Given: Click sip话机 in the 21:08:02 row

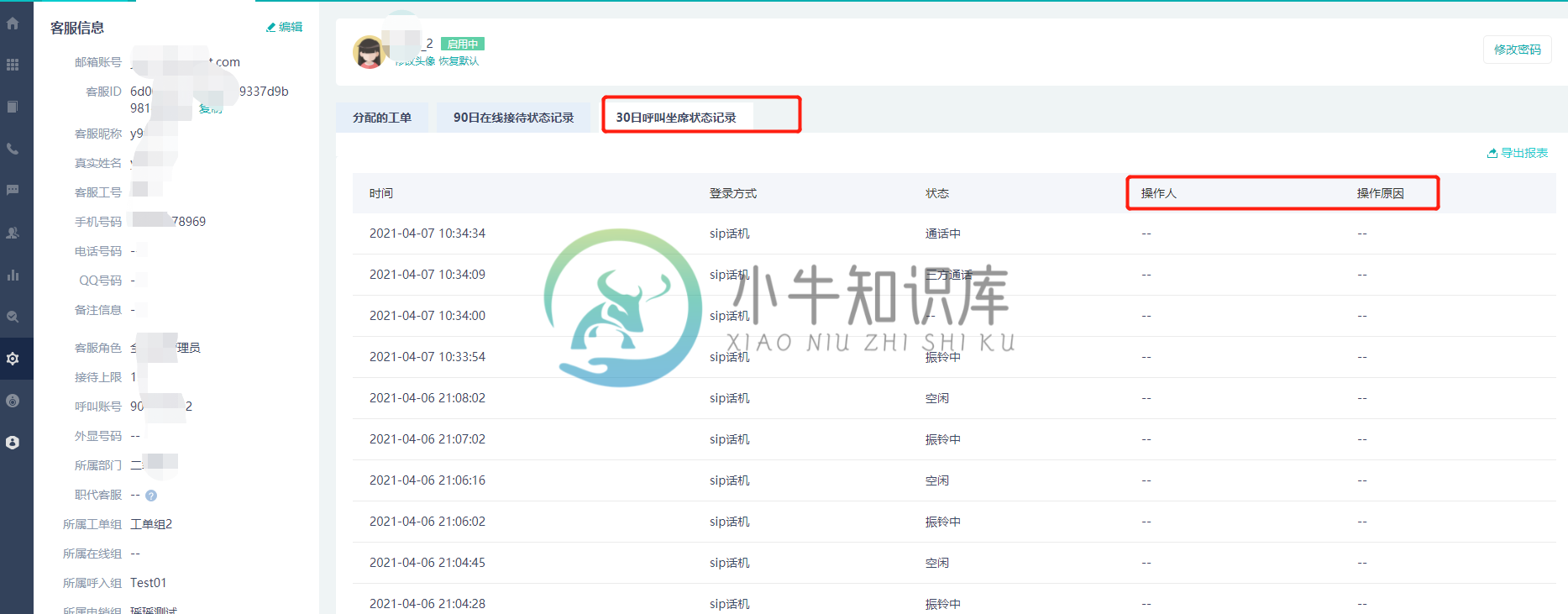Looking at the screenshot, I should (x=730, y=398).
